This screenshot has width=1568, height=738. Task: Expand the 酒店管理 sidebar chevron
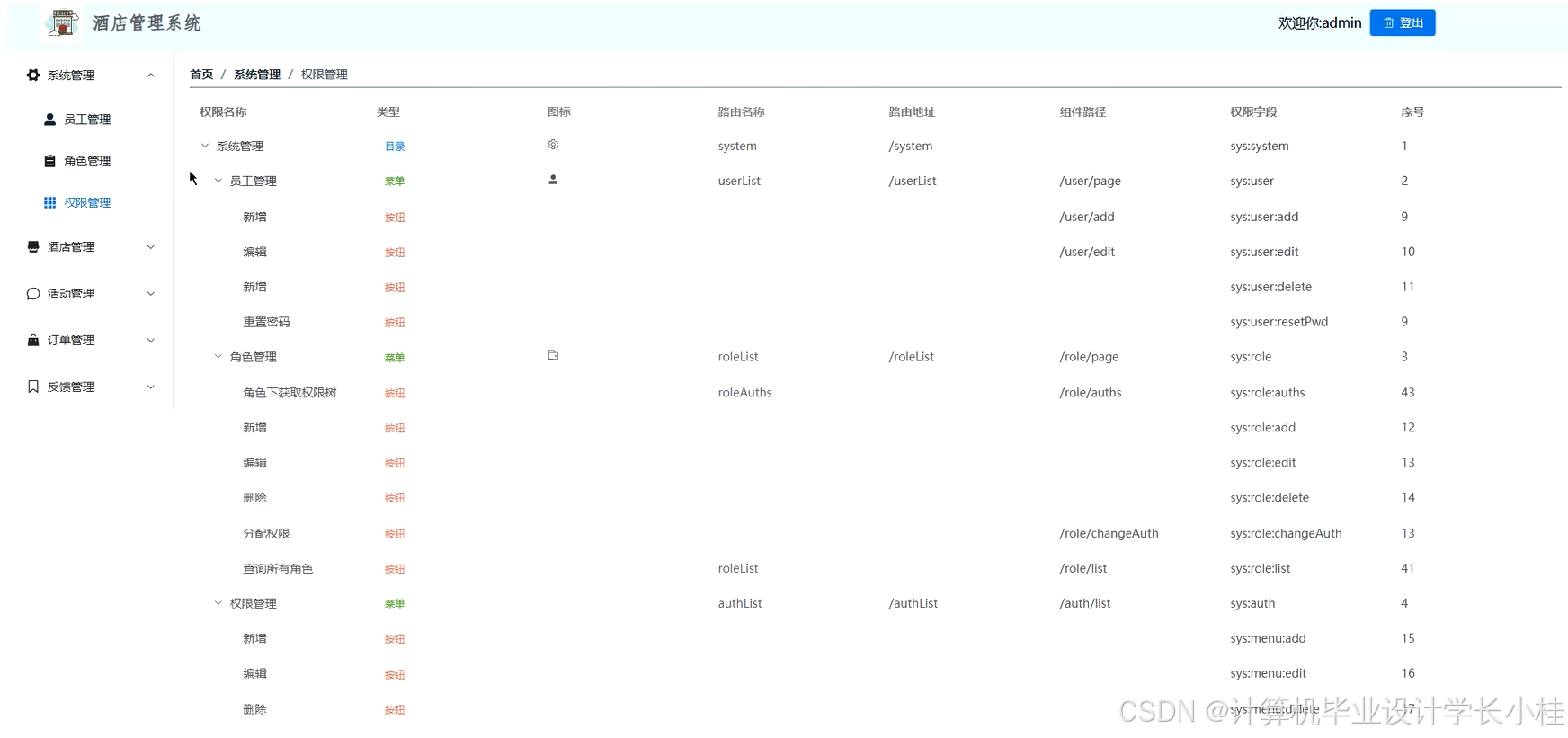151,246
